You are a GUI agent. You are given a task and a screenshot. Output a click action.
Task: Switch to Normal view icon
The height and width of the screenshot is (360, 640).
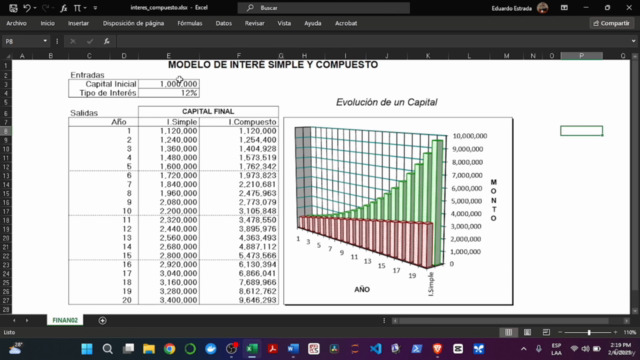(509, 332)
